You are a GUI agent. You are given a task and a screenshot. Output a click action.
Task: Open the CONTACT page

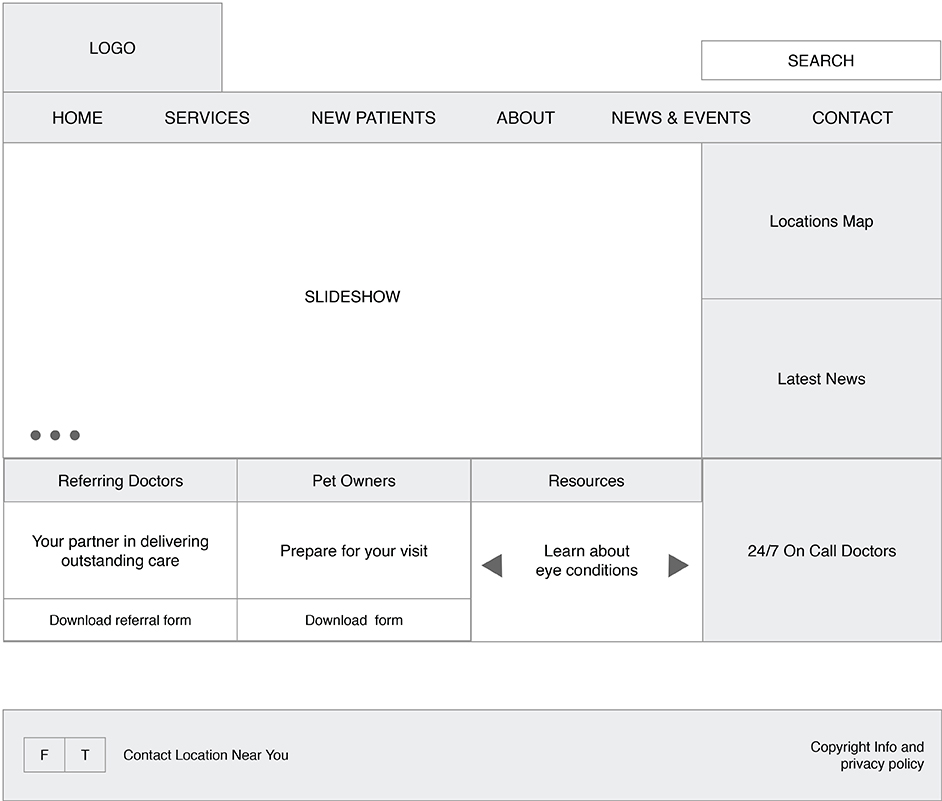852,118
